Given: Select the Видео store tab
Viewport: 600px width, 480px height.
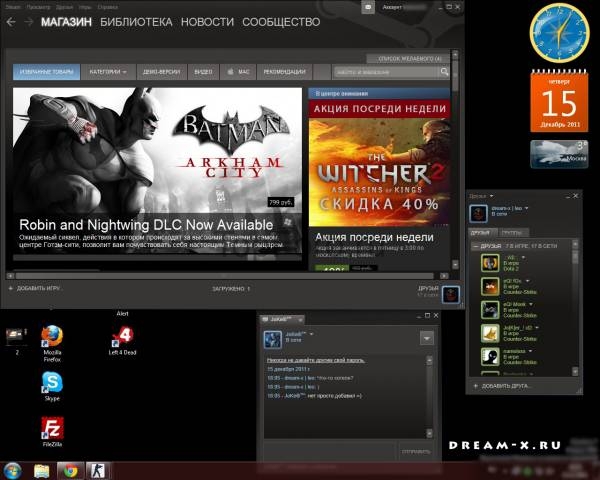Looking at the screenshot, I should pos(203,72).
